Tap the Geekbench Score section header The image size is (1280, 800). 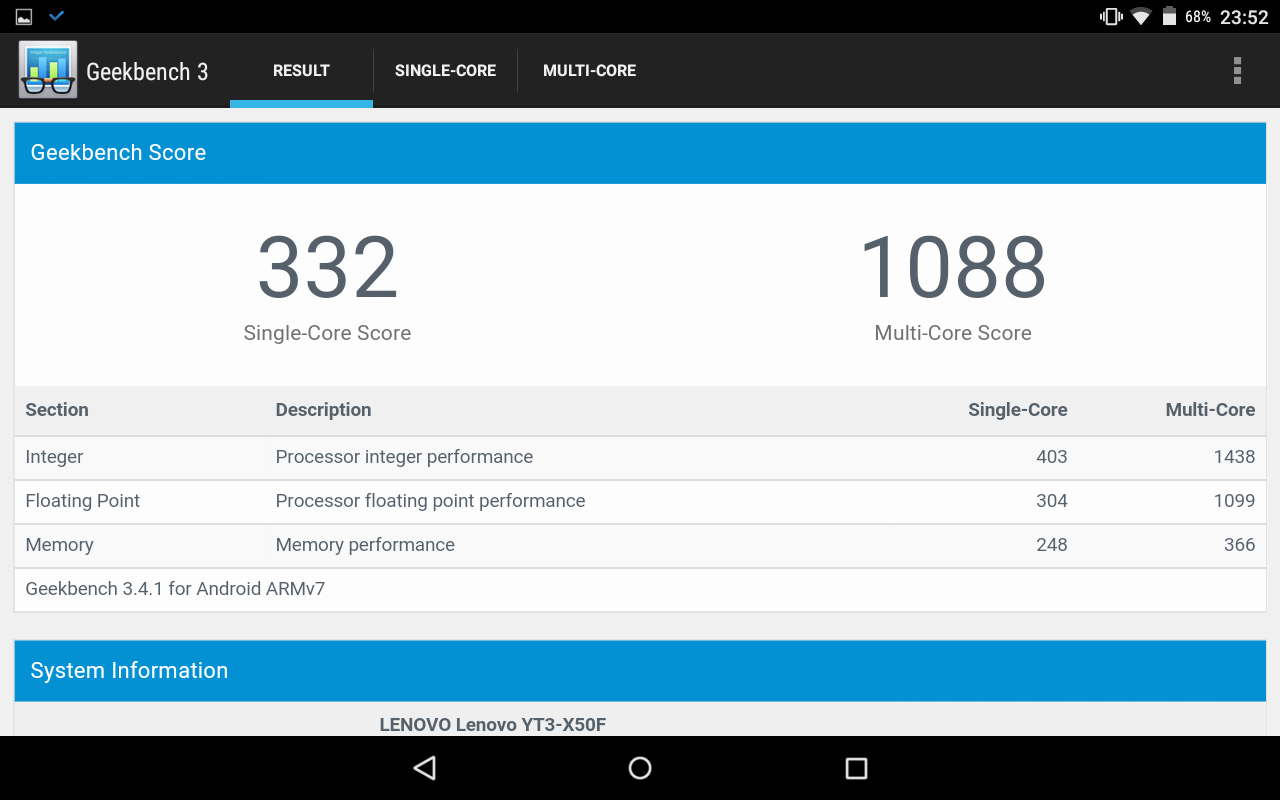(x=640, y=153)
